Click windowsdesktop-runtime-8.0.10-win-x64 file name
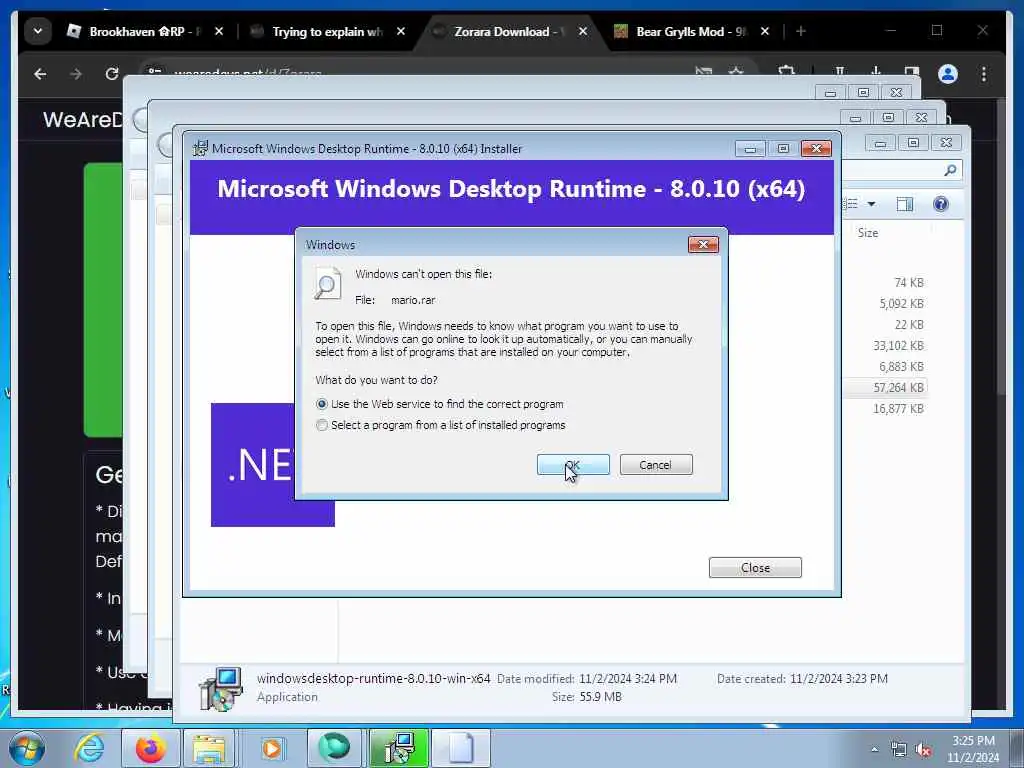The height and width of the screenshot is (768, 1024). [374, 679]
